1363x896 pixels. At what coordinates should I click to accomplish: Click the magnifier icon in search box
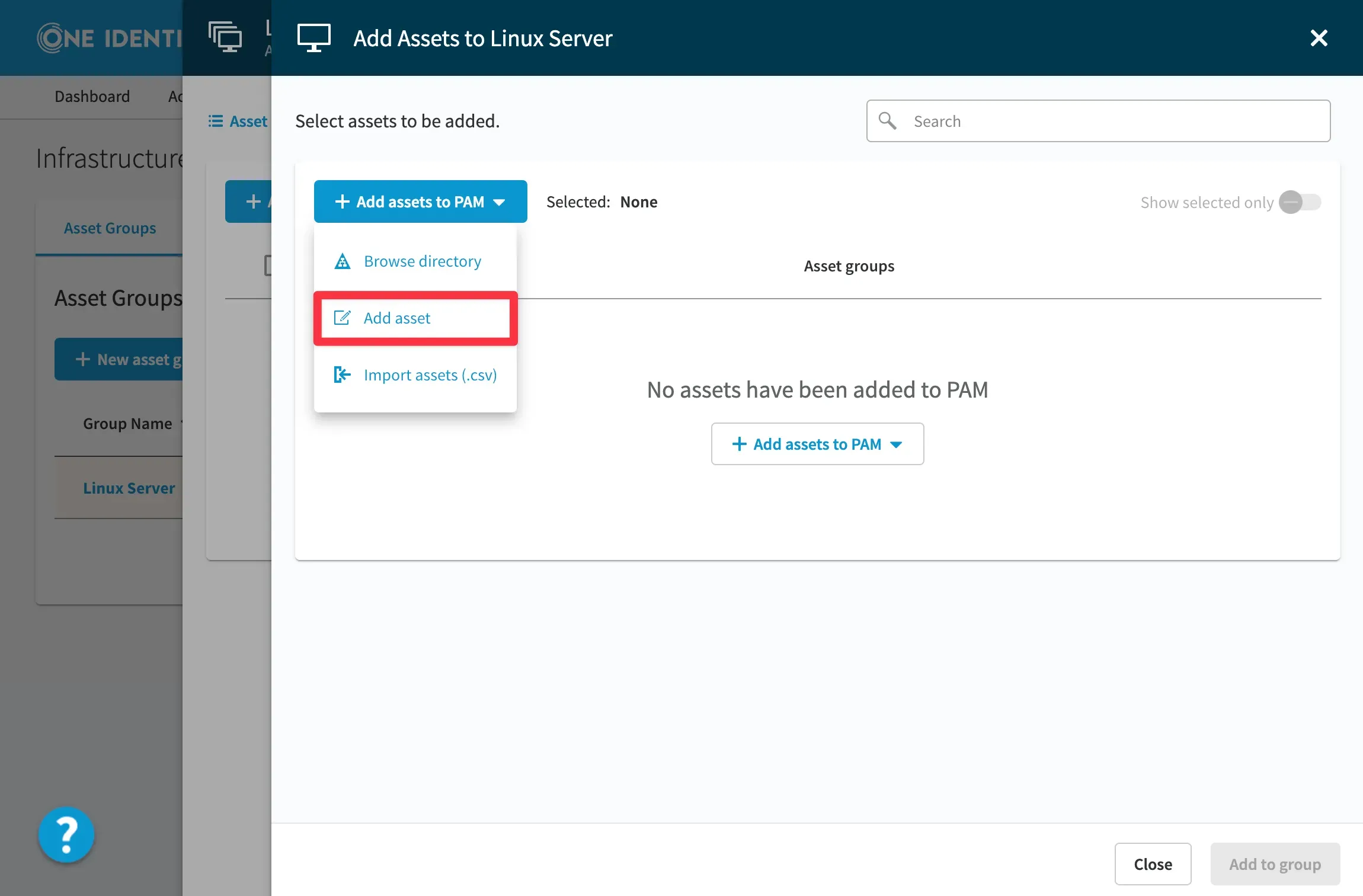tap(887, 121)
